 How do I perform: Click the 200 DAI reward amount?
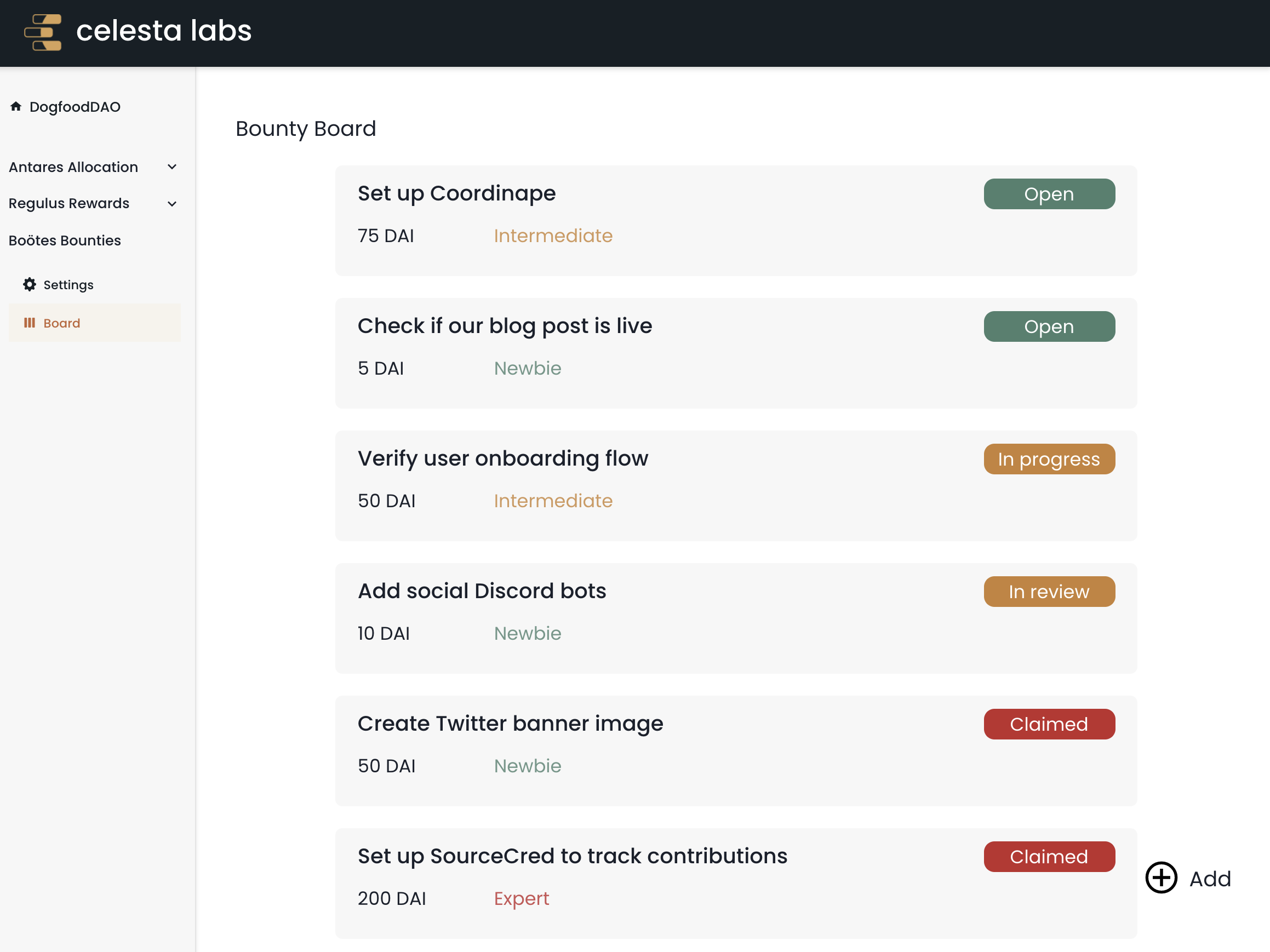(392, 899)
